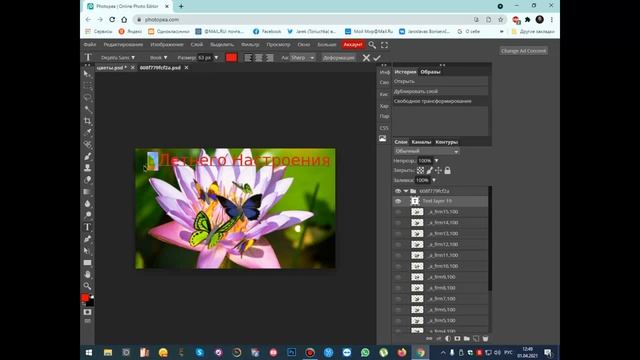Click the red Аккаунт button
Screen dimensions: 640x360
coord(353,44)
